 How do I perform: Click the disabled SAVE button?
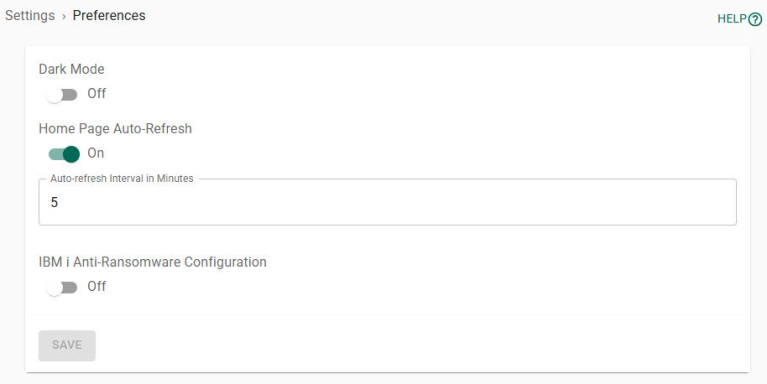[x=67, y=345]
